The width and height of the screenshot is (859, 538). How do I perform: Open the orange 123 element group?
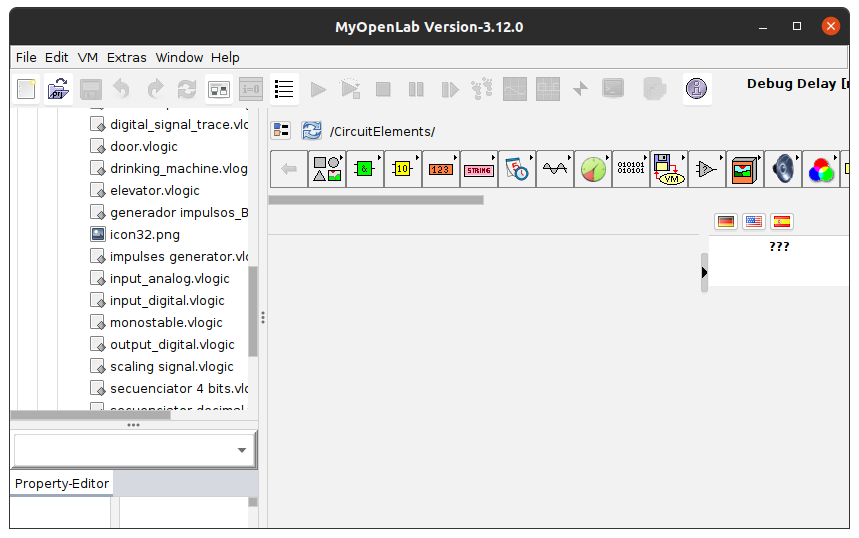pos(441,169)
